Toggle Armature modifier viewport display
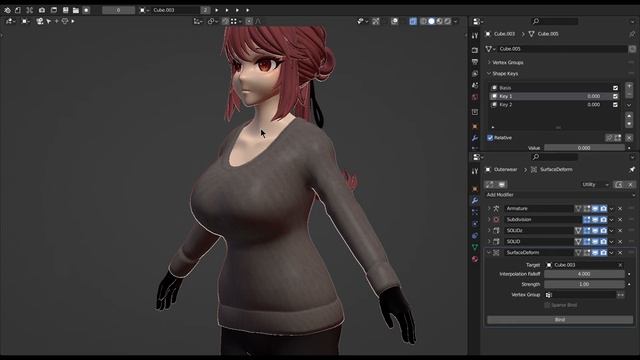The width and height of the screenshot is (640, 360). 595,209
